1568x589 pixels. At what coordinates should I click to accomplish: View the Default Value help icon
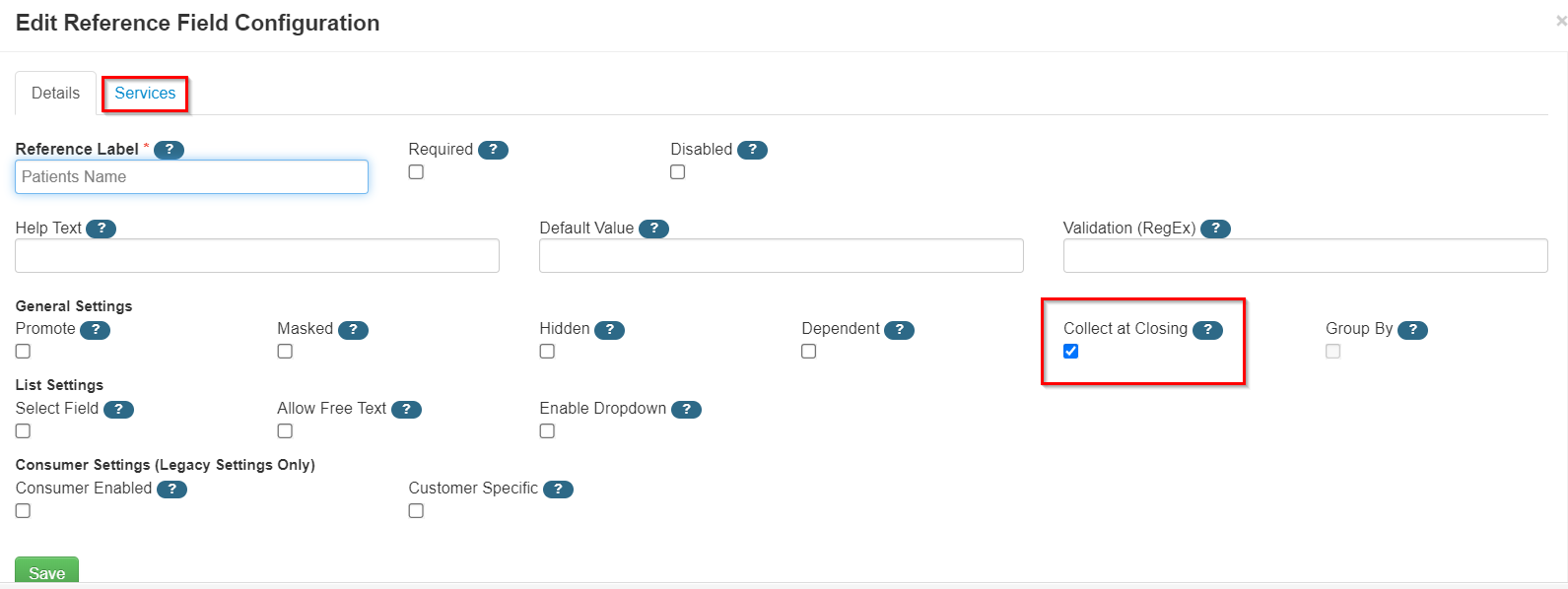click(653, 228)
